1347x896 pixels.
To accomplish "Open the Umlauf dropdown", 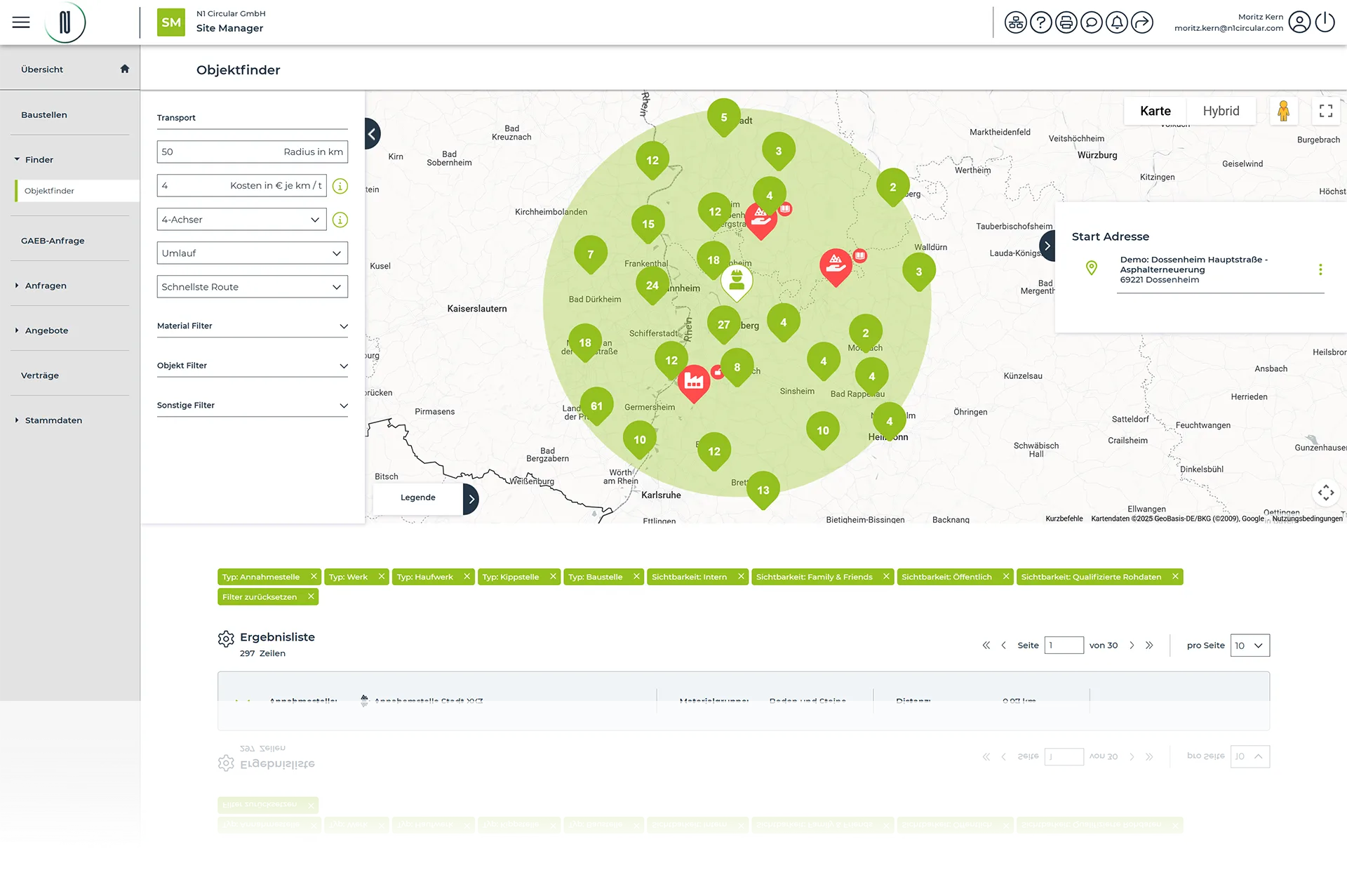I will 253,253.
